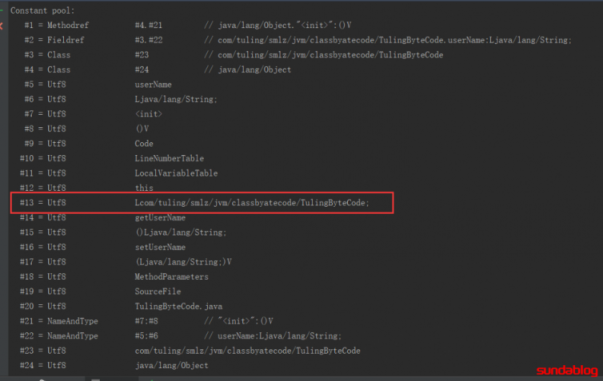
Task: Click the '<init>' value on line #7
Action: pyautogui.click(x=148, y=114)
